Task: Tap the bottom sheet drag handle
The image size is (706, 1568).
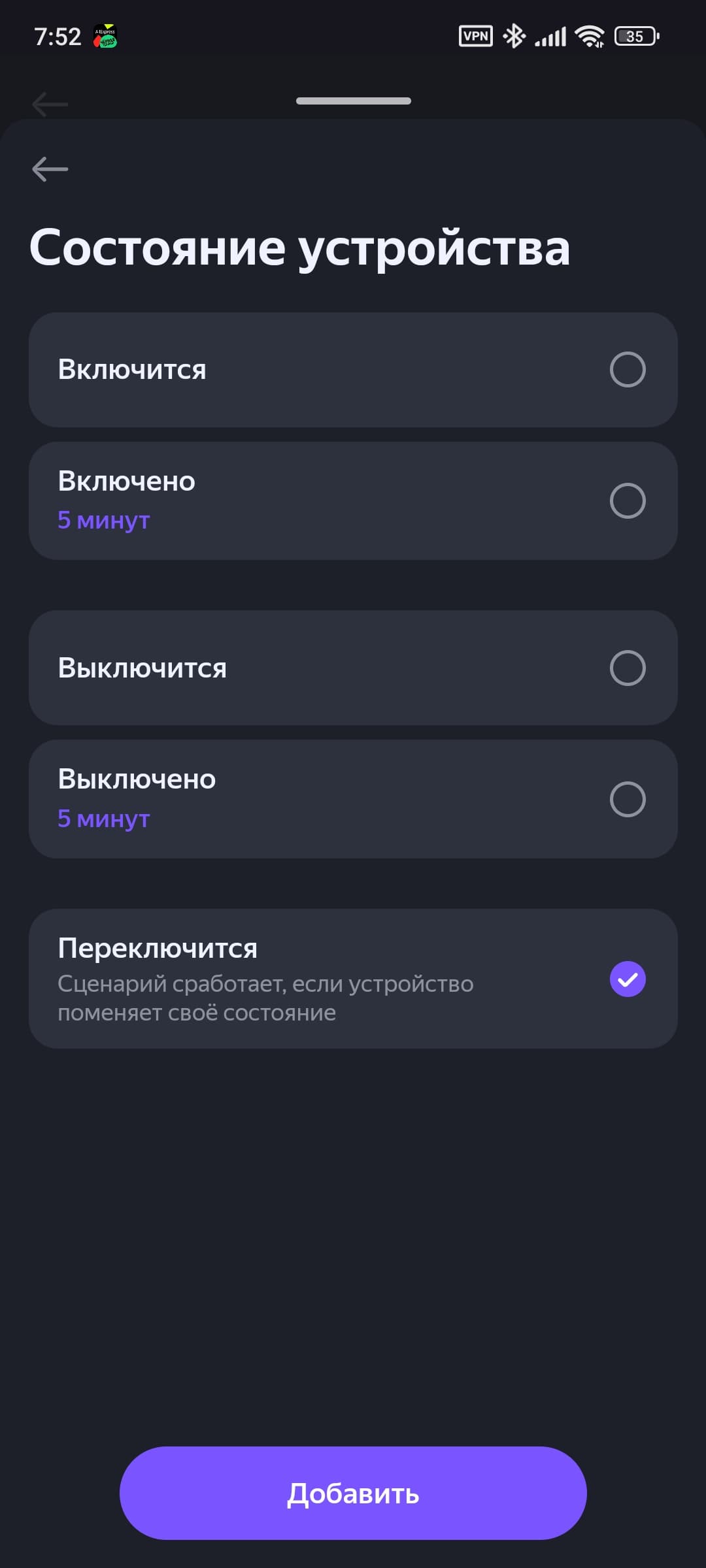Action: [353, 101]
